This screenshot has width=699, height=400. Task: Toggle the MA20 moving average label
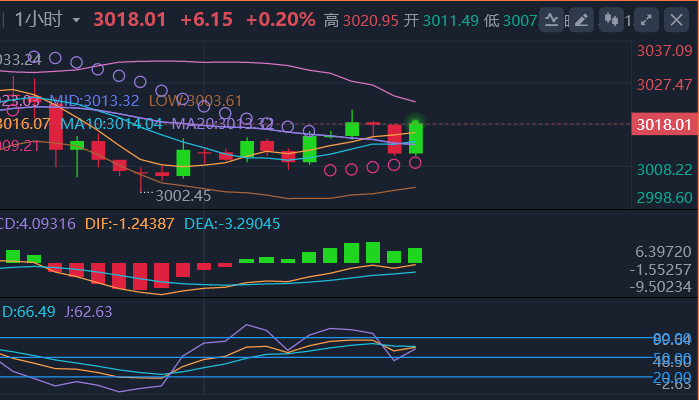click(222, 124)
